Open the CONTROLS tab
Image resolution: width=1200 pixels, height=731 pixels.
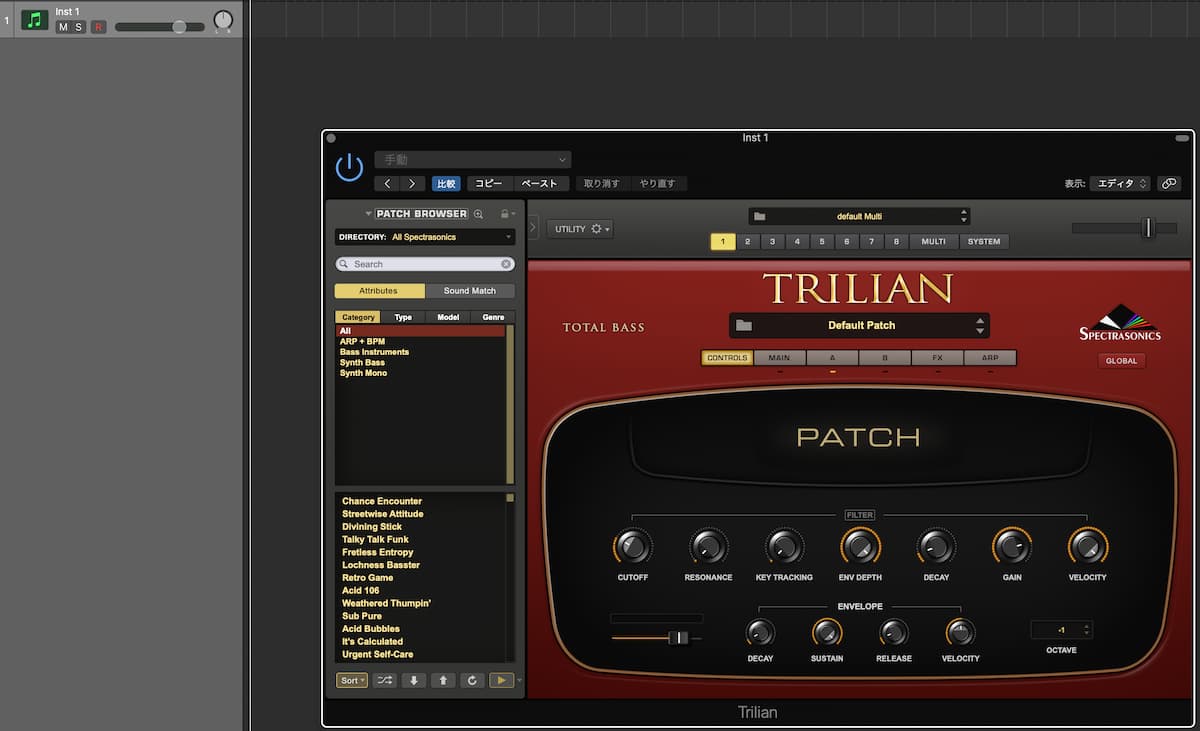[727, 358]
